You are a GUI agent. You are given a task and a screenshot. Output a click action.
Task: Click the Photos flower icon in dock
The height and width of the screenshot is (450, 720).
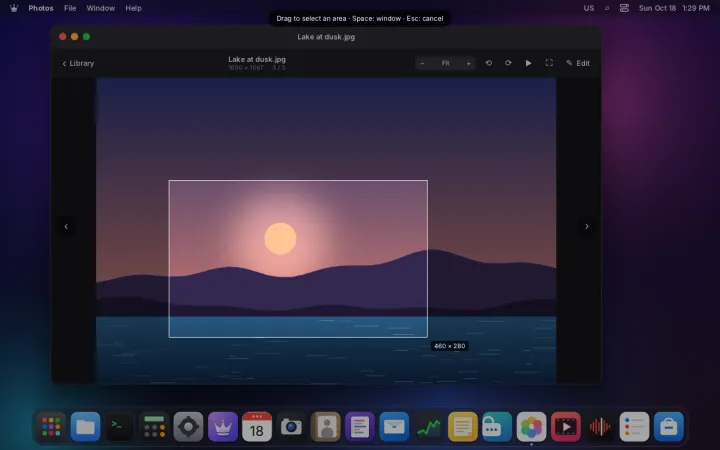click(x=531, y=427)
